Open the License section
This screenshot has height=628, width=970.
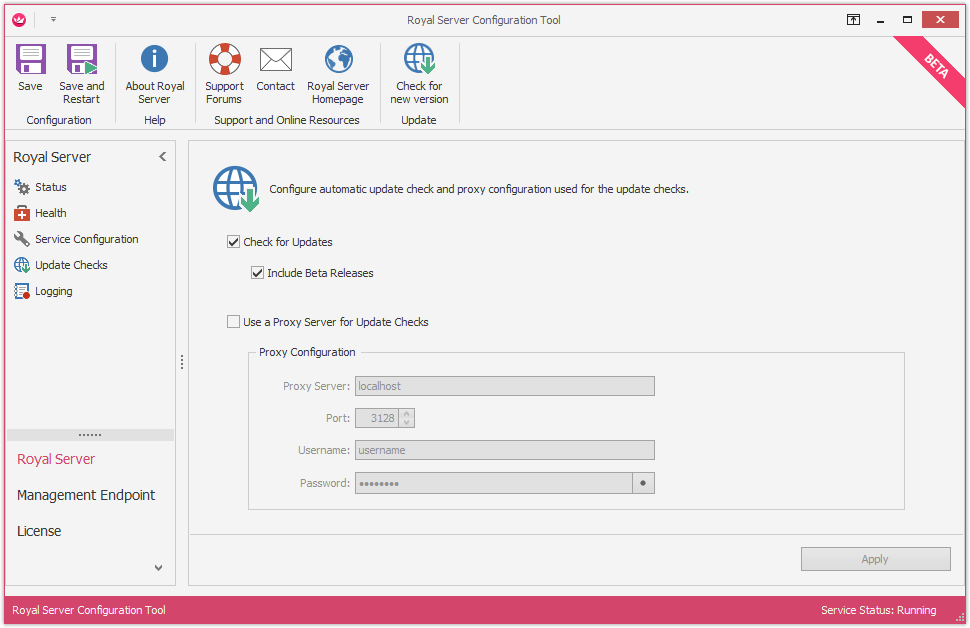pyautogui.click(x=39, y=531)
